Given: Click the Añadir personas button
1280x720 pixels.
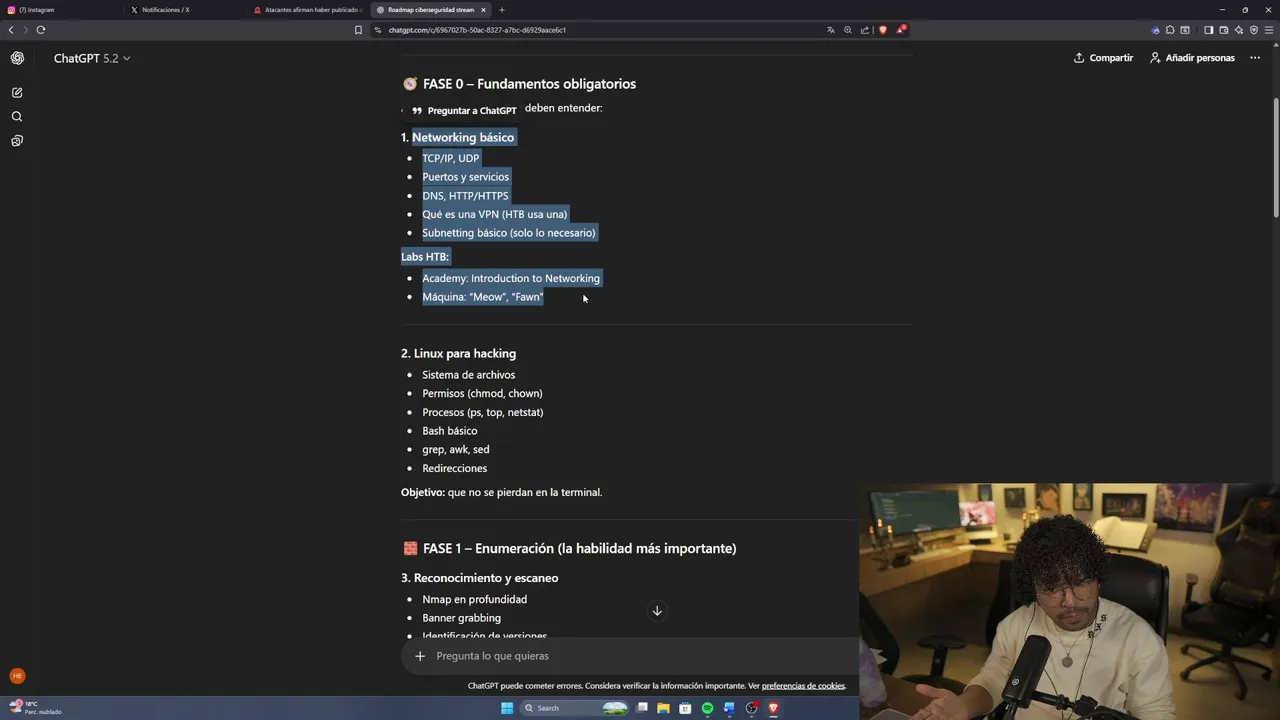Looking at the screenshot, I should (1192, 58).
